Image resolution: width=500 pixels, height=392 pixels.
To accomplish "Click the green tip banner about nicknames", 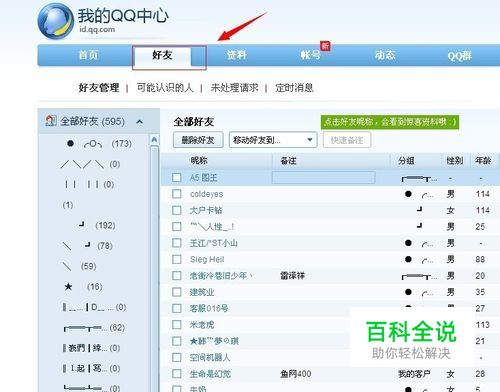I will [390, 122].
